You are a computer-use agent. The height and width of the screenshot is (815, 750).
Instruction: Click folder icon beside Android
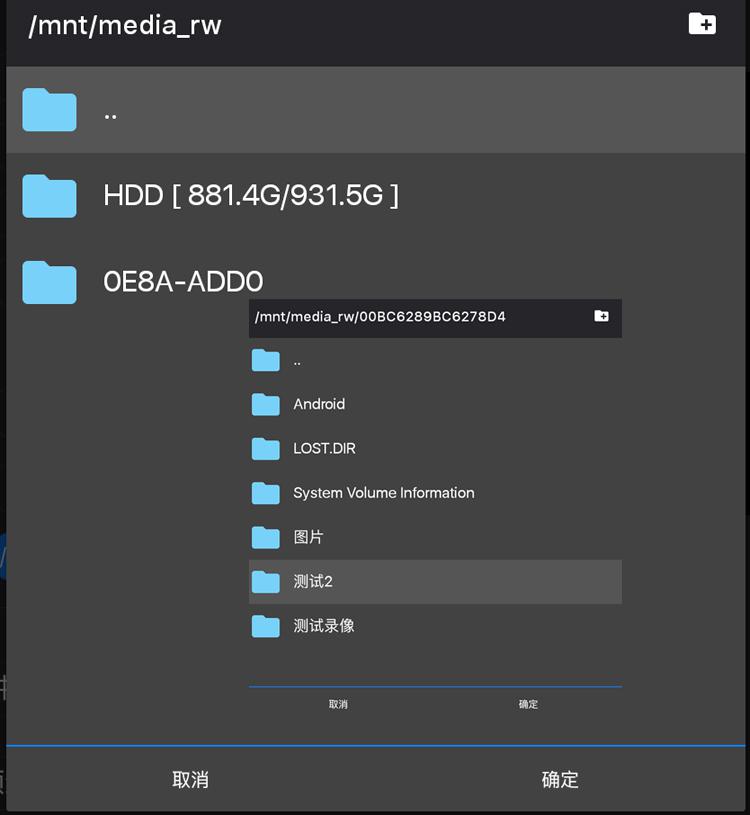(266, 404)
